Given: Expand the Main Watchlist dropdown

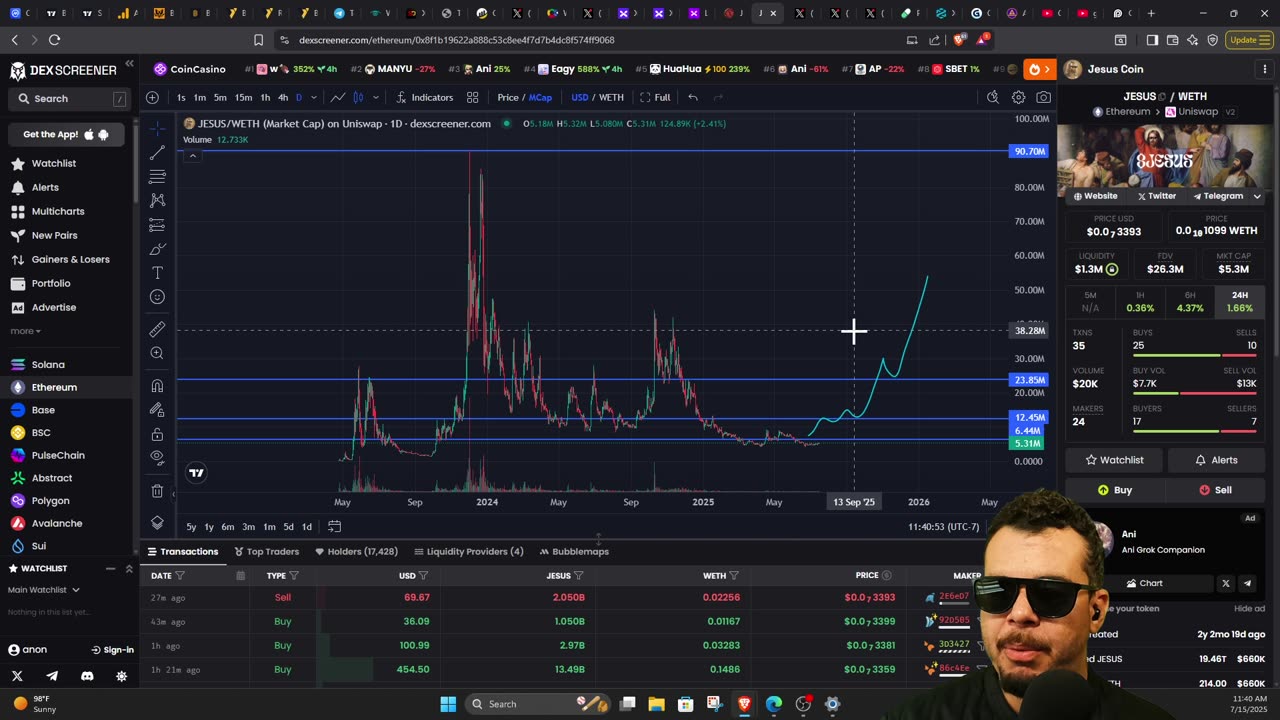Looking at the screenshot, I should 44,590.
